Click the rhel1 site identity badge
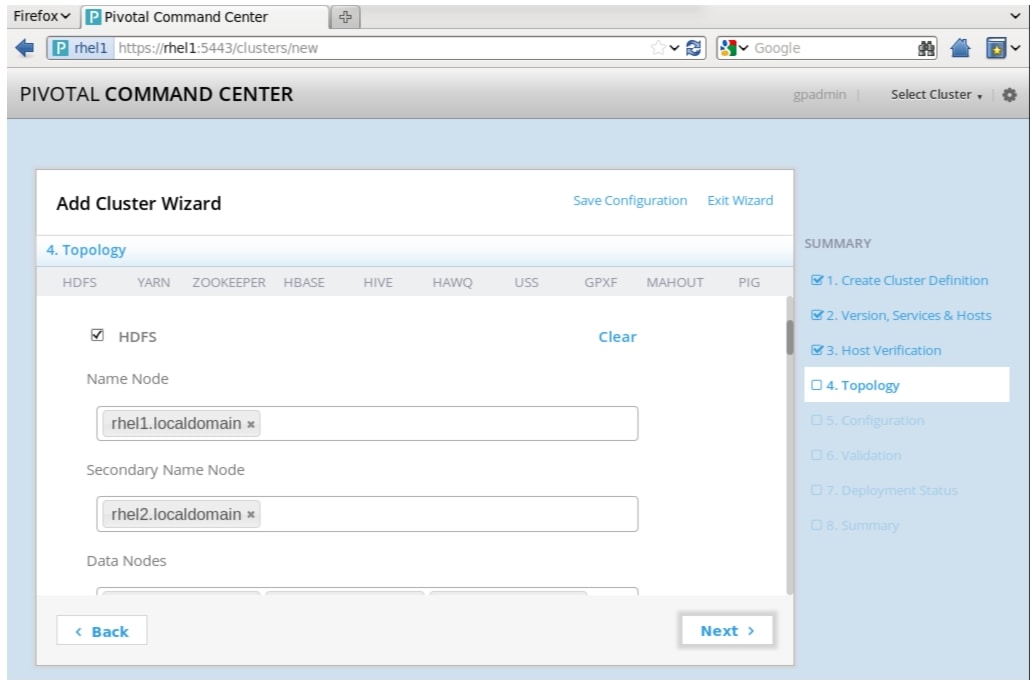 click(x=80, y=48)
